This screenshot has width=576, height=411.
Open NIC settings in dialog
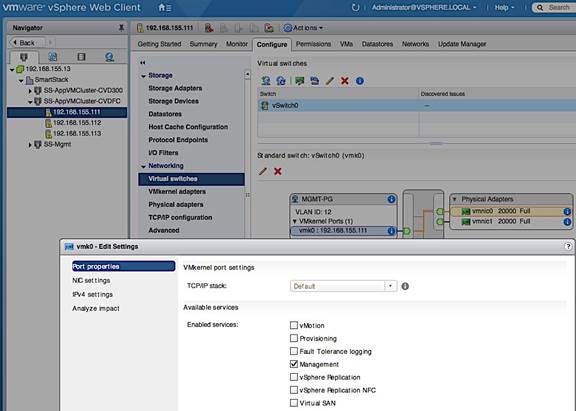(91, 280)
